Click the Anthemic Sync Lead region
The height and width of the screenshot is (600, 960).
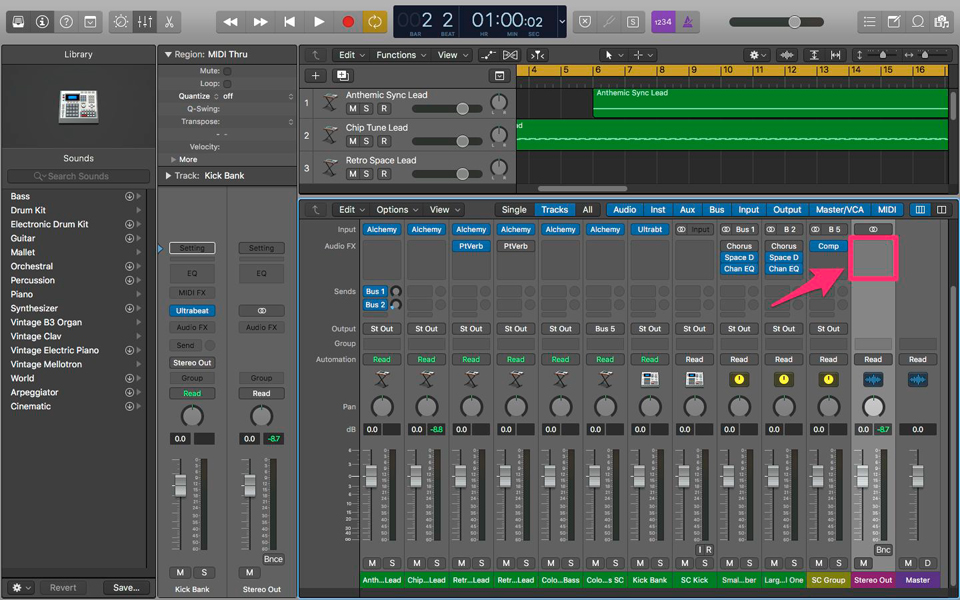point(770,103)
